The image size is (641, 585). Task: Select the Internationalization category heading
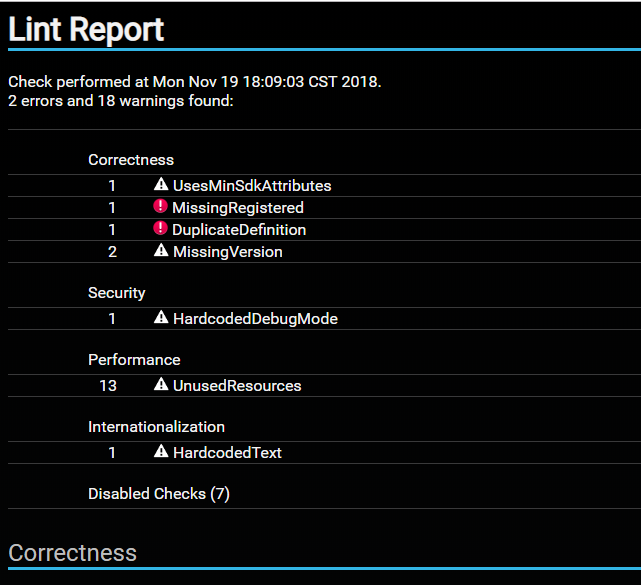(x=156, y=427)
